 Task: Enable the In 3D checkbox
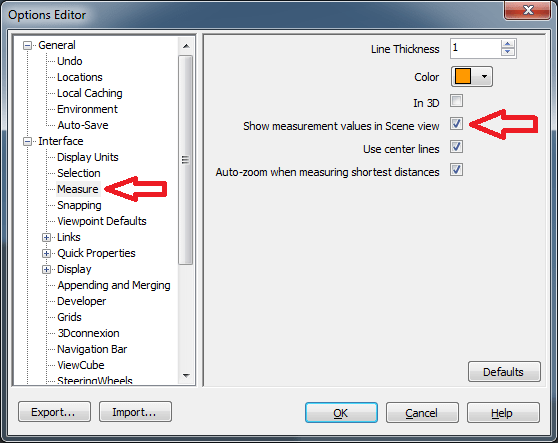(456, 101)
